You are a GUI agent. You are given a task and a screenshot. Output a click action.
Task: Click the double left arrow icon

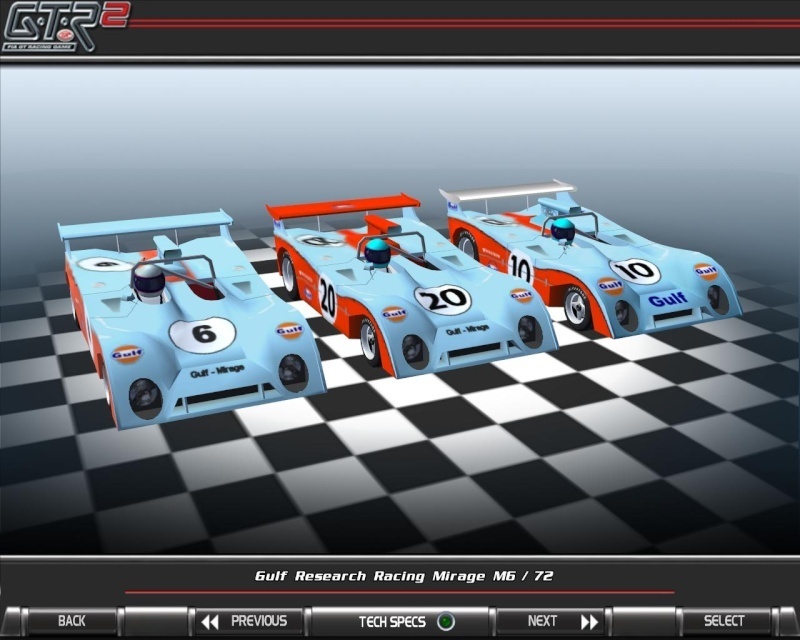210,622
